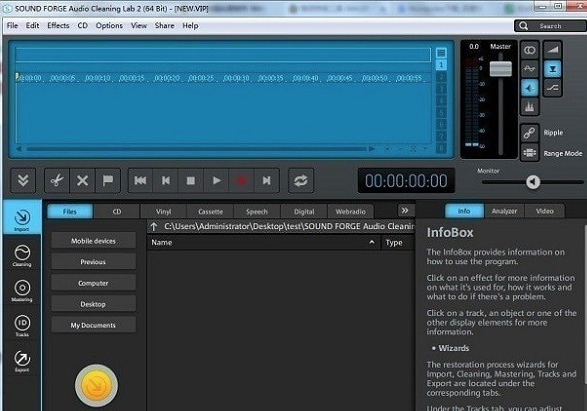Click the volume curve mode icon
587x411 pixels.
click(530, 69)
